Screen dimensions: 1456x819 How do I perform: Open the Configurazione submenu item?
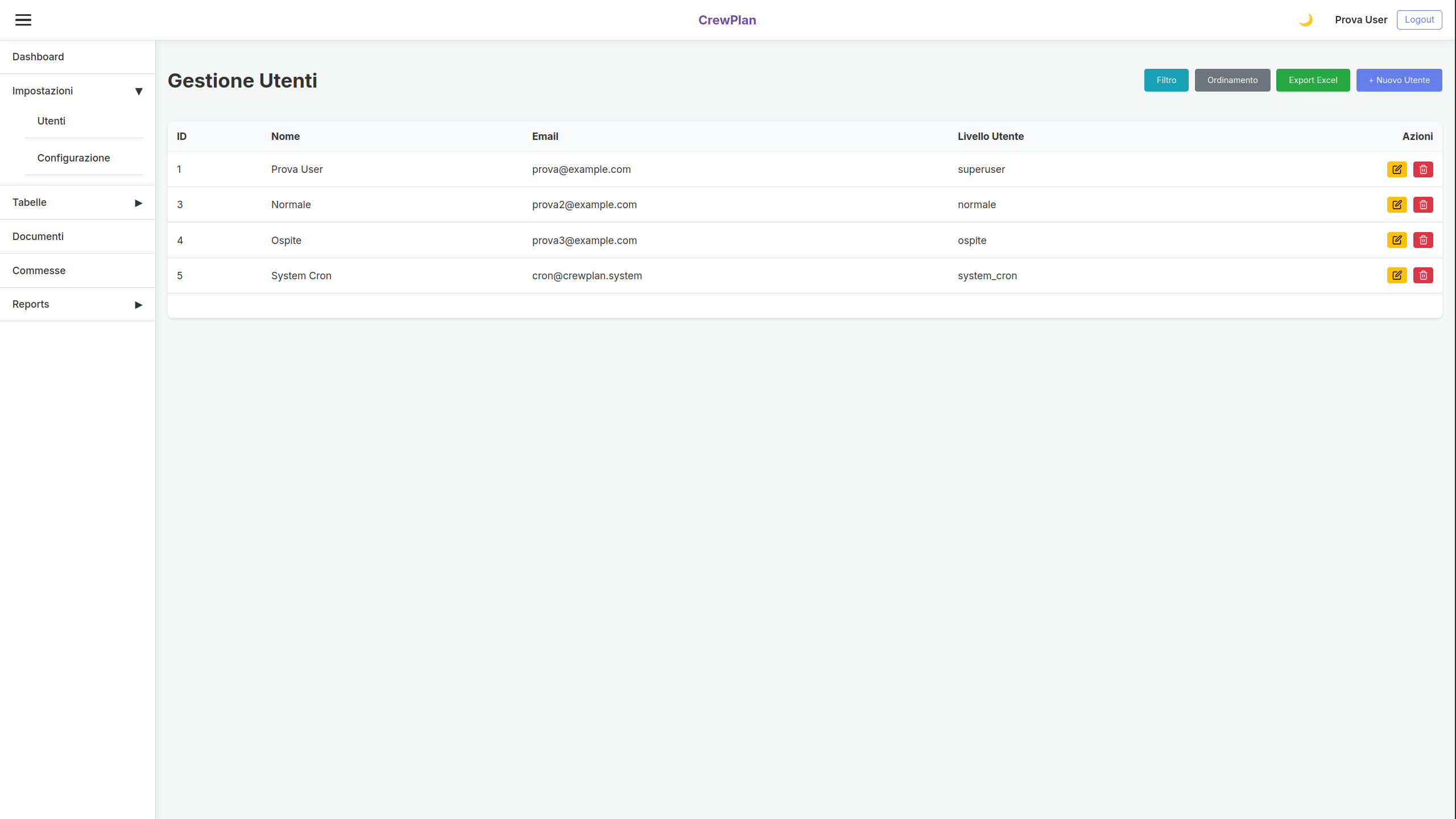click(x=73, y=158)
